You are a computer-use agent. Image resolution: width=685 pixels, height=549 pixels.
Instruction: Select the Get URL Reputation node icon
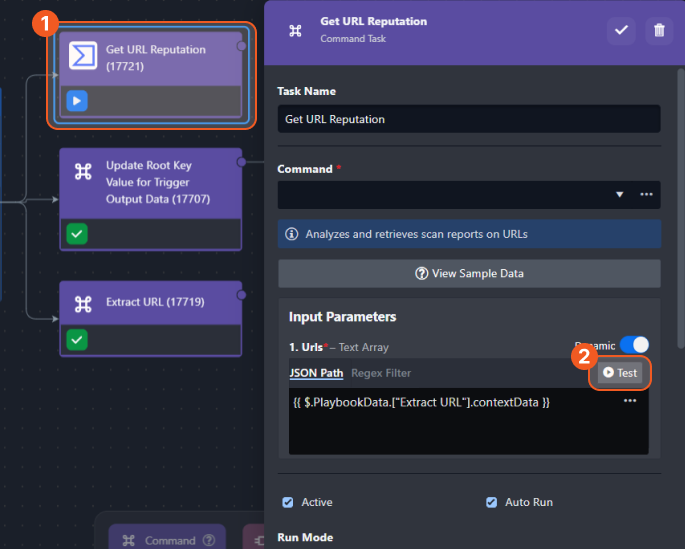(x=83, y=56)
